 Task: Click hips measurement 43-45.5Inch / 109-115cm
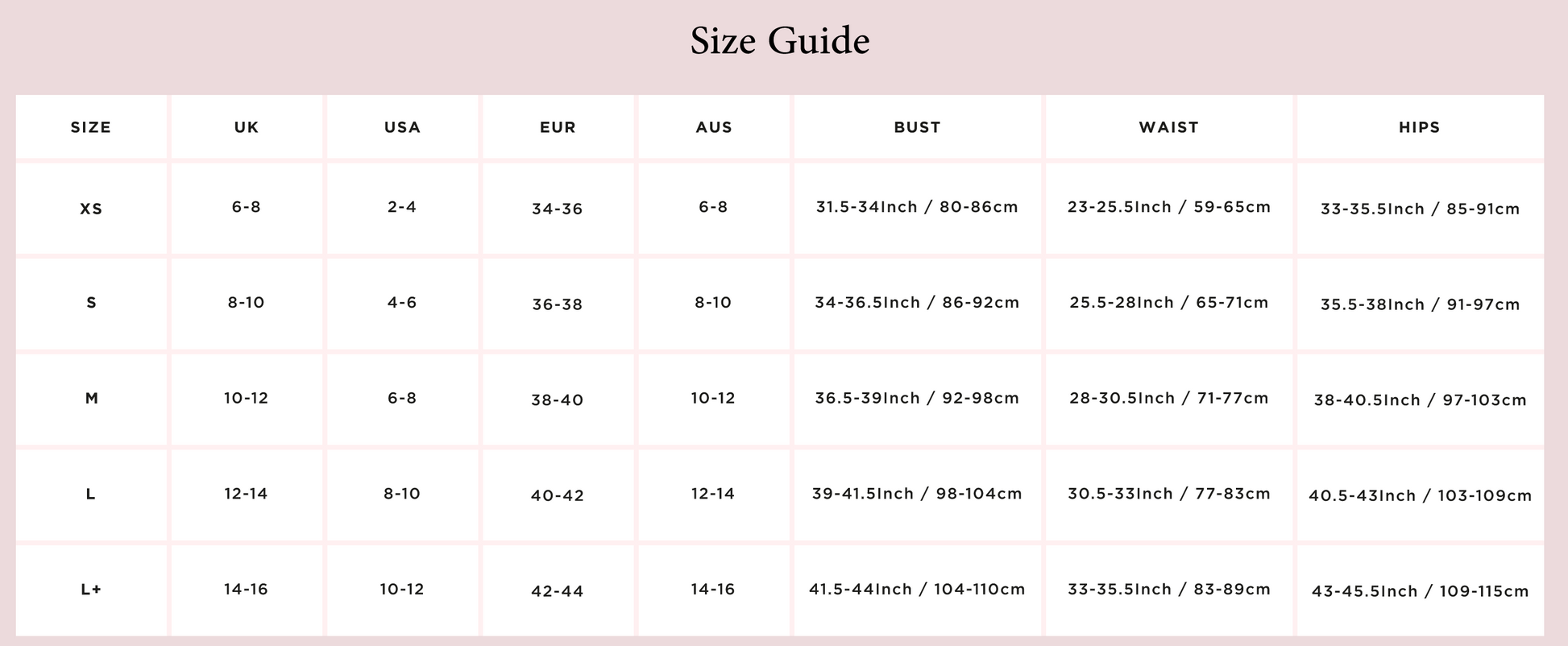tap(1420, 591)
